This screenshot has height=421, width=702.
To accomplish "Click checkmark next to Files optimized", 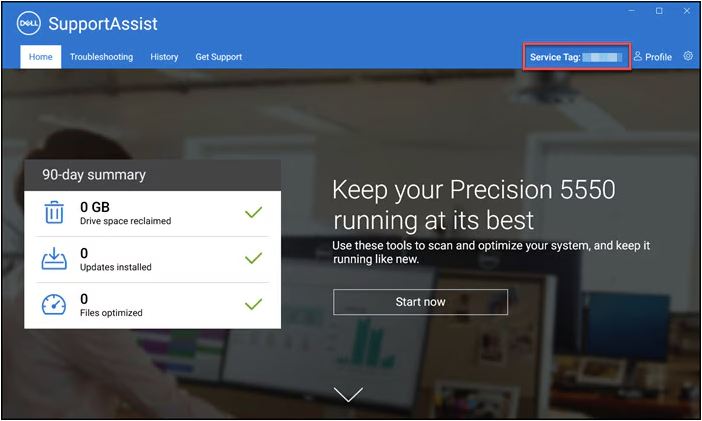I will click(x=253, y=305).
